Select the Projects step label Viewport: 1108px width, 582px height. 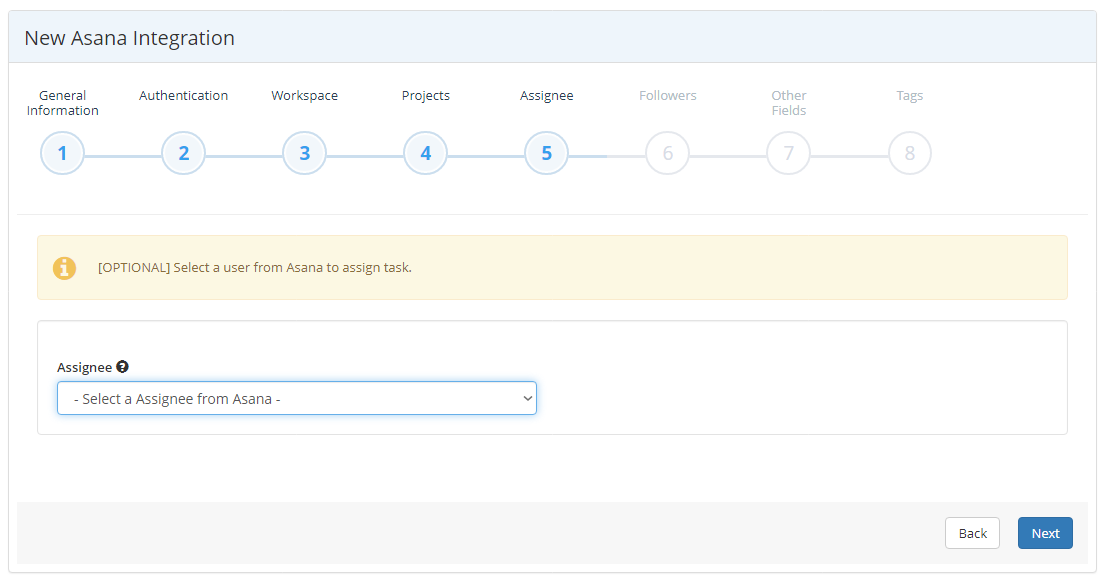point(425,95)
